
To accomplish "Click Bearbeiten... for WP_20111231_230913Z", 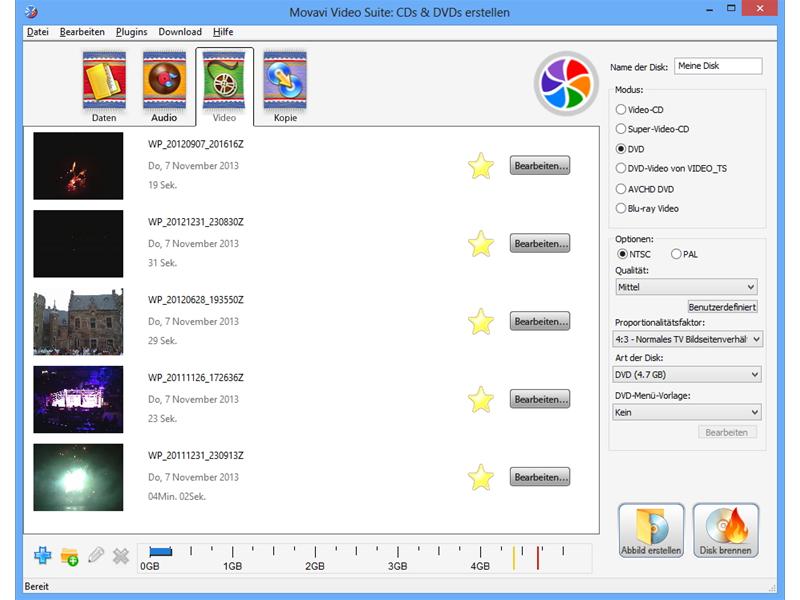I will click(x=540, y=477).
